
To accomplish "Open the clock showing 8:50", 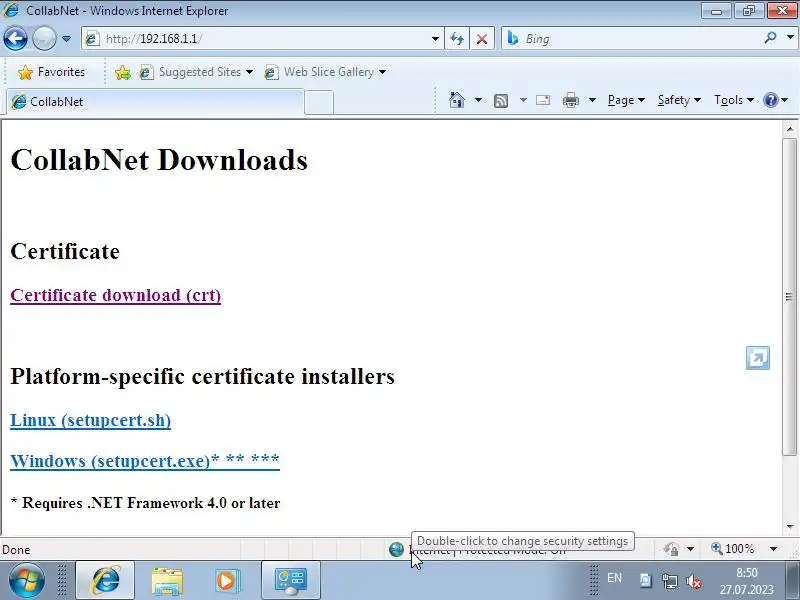I will 746,581.
